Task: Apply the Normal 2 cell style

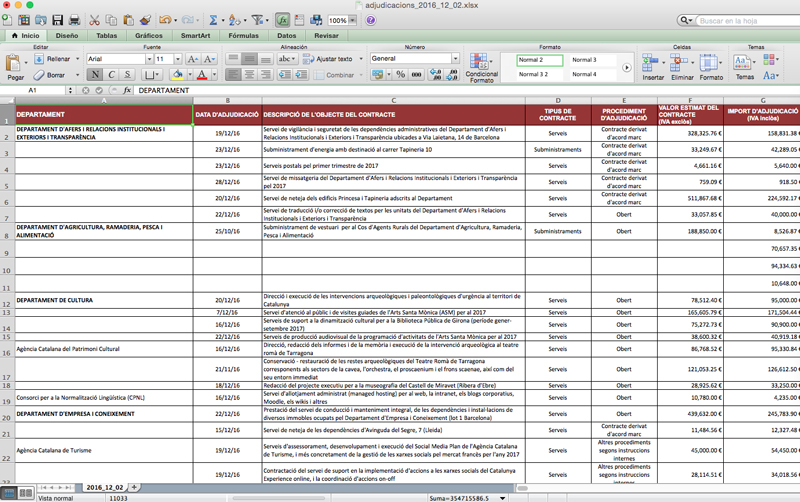Action: (x=540, y=60)
